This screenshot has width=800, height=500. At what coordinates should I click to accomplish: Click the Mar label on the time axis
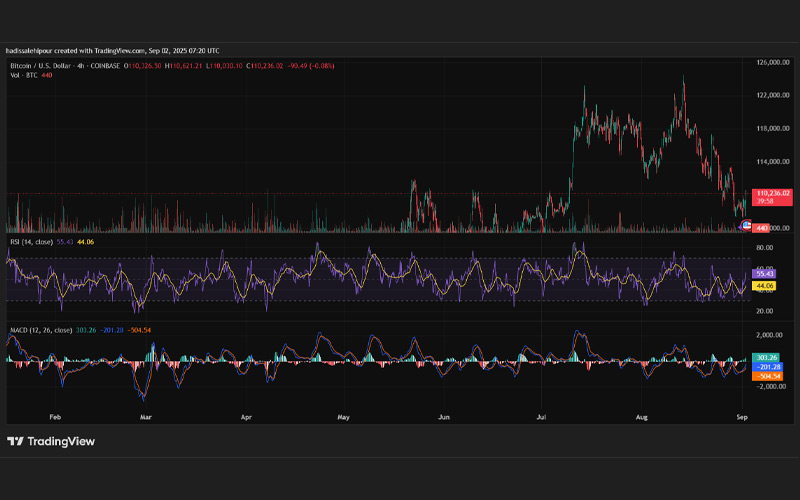click(x=146, y=417)
